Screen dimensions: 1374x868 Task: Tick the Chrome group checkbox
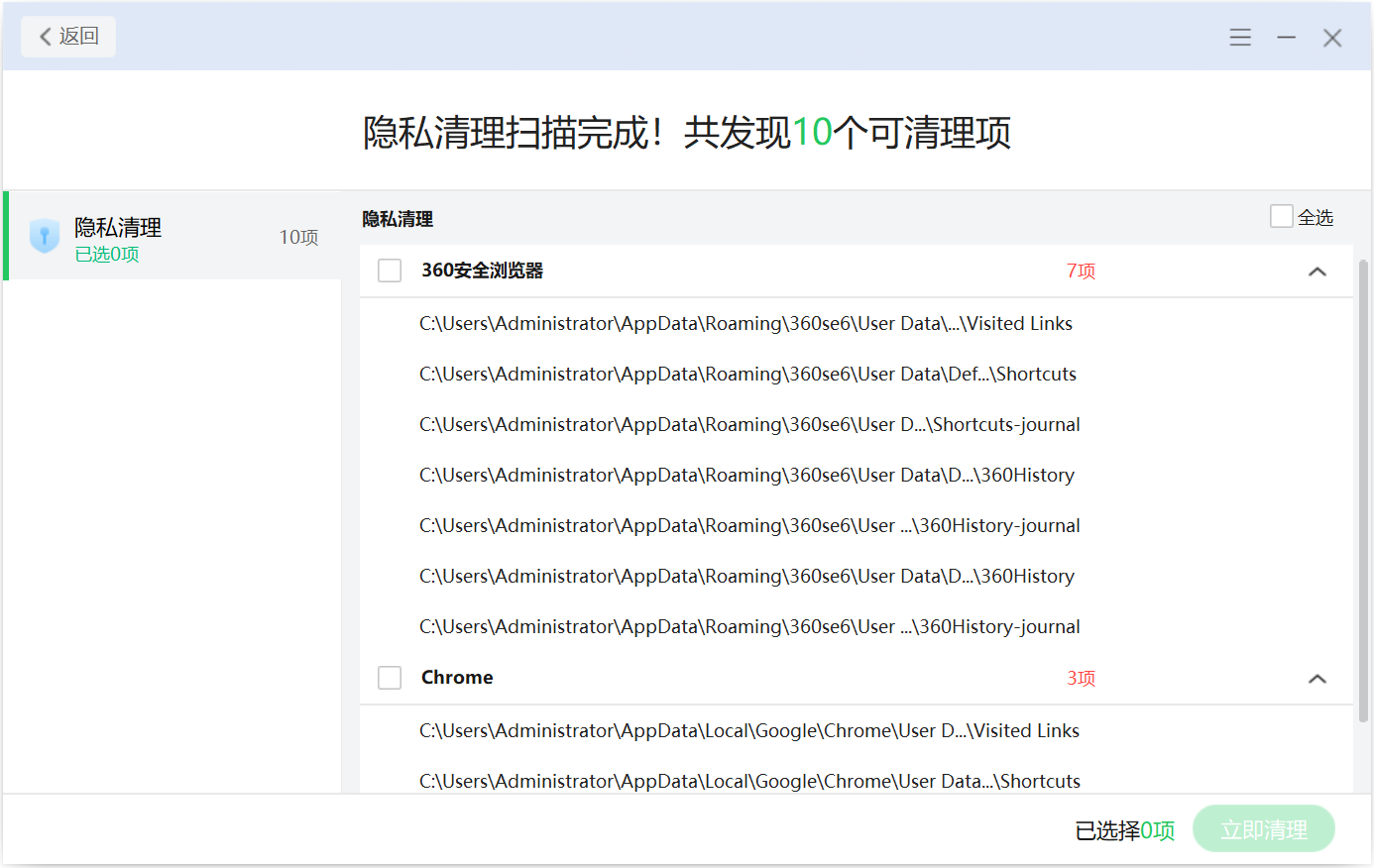click(390, 678)
